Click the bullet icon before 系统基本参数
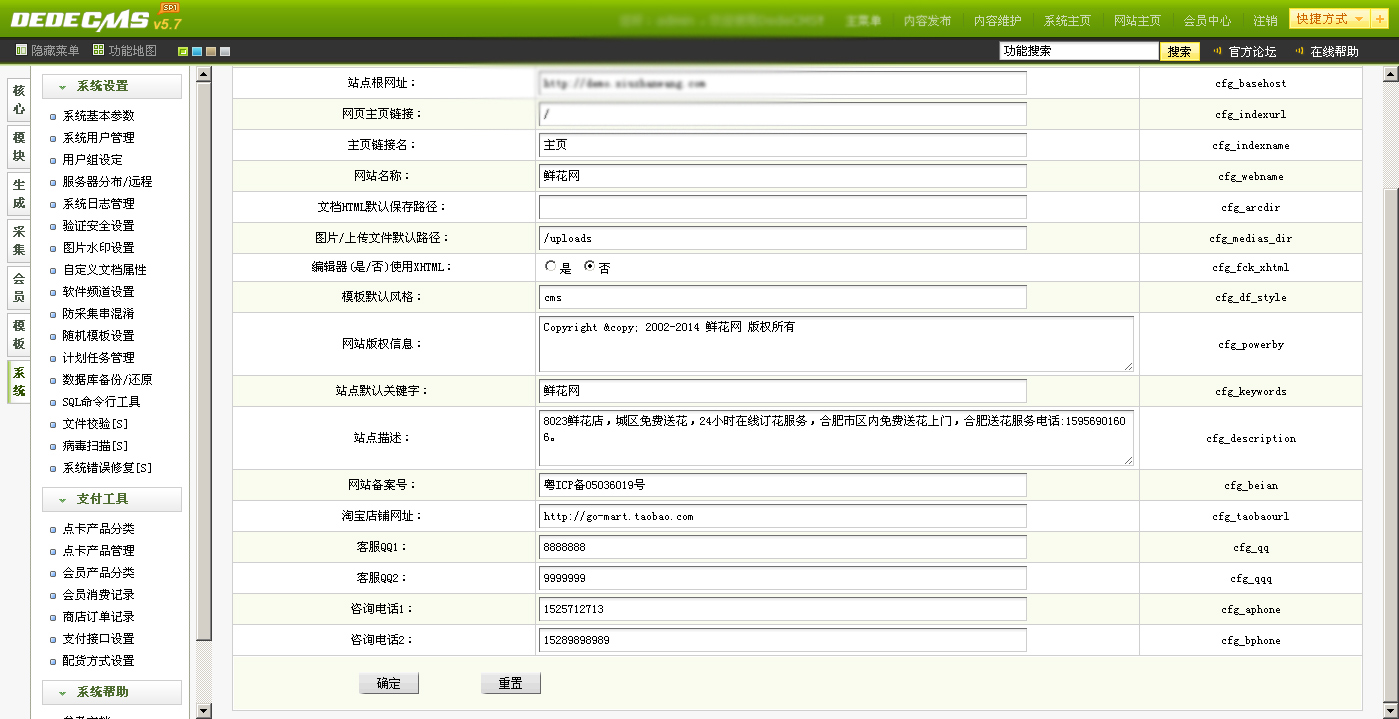Image resolution: width=1399 pixels, height=719 pixels. point(53,117)
